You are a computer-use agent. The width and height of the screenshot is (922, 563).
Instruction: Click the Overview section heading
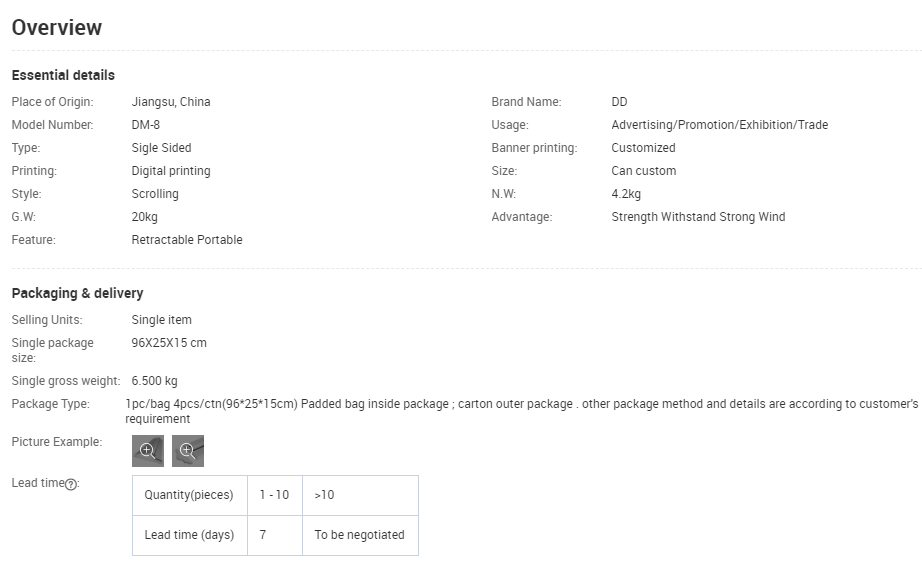(57, 28)
